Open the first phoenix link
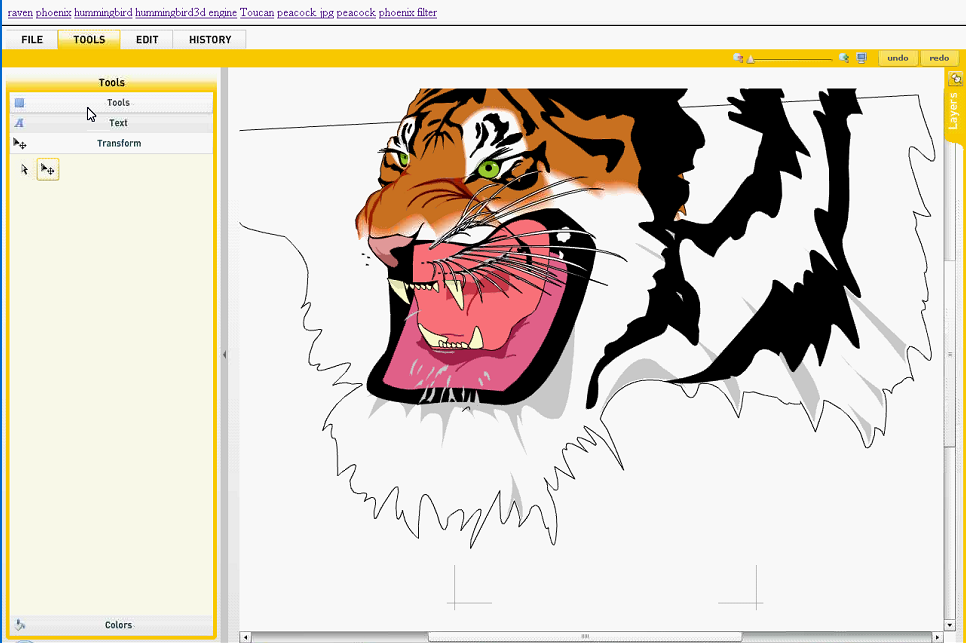This screenshot has height=643, width=966. click(54, 12)
